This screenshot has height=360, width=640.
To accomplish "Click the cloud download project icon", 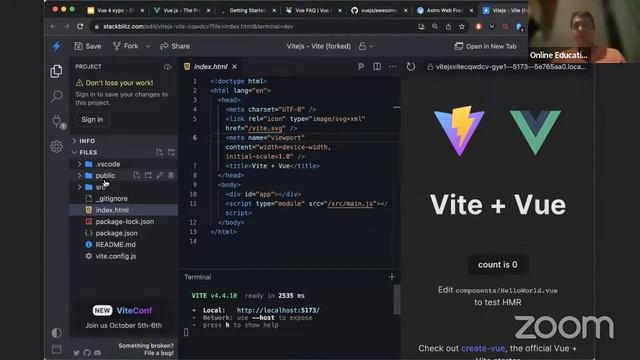I will (167, 67).
